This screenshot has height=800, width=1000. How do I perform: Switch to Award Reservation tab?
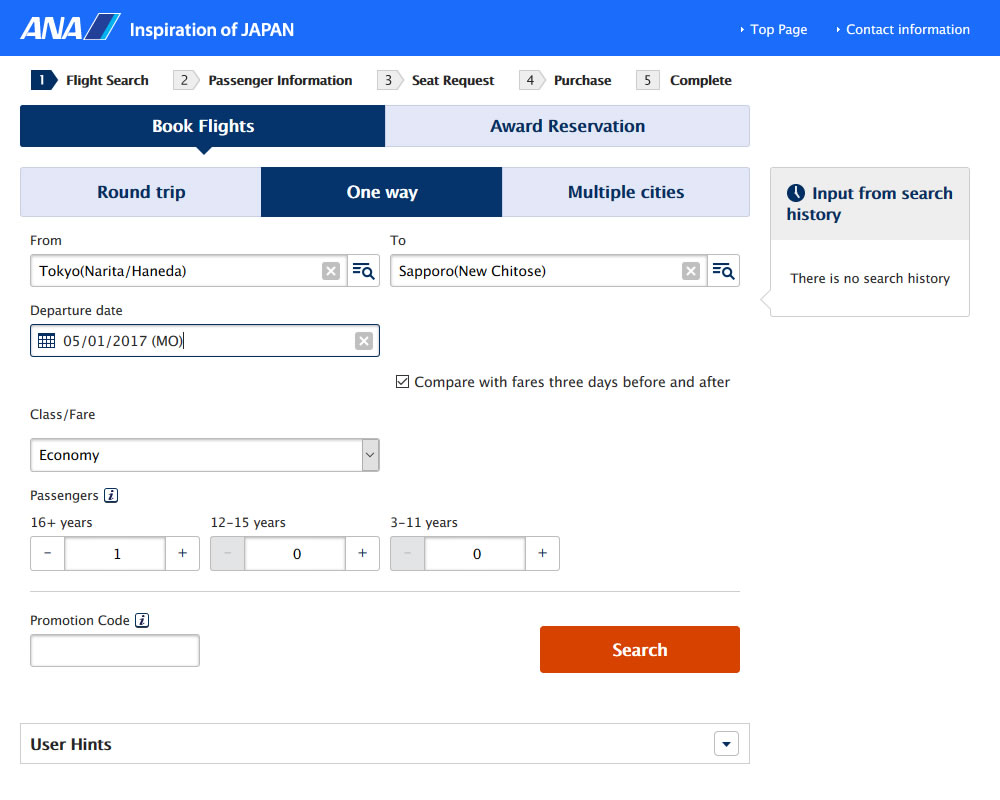567,126
